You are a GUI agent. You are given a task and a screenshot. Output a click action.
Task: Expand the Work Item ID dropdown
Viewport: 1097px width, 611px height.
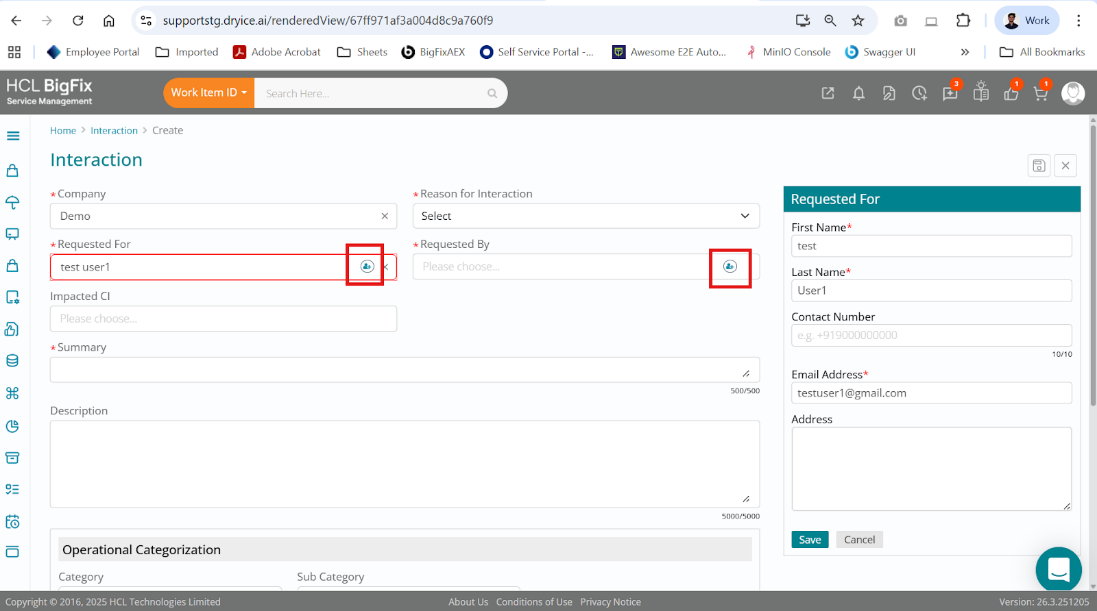(x=208, y=92)
